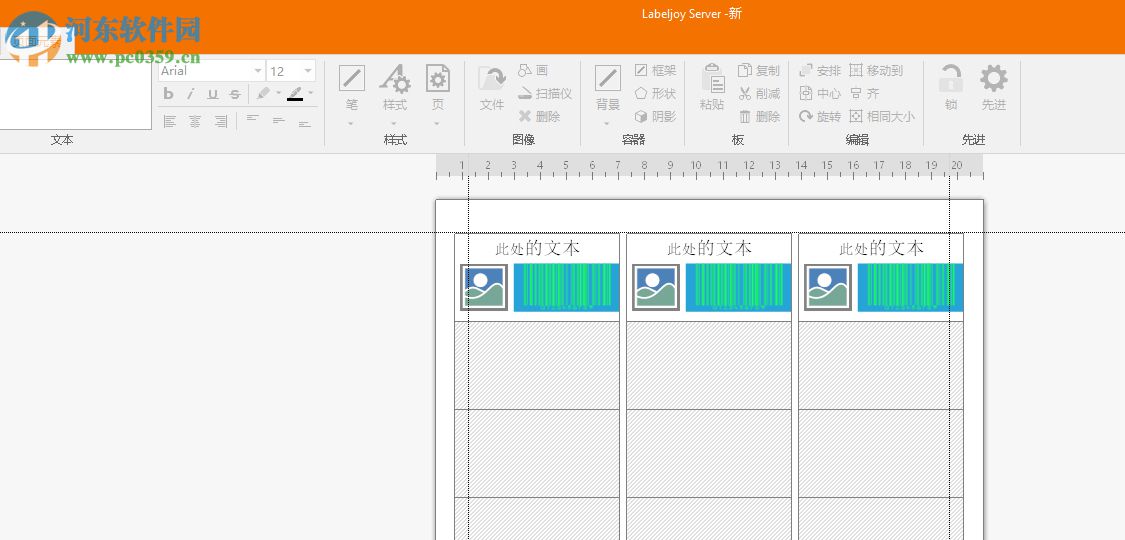Click 删除 in the 板 clipboard group

tap(759, 116)
